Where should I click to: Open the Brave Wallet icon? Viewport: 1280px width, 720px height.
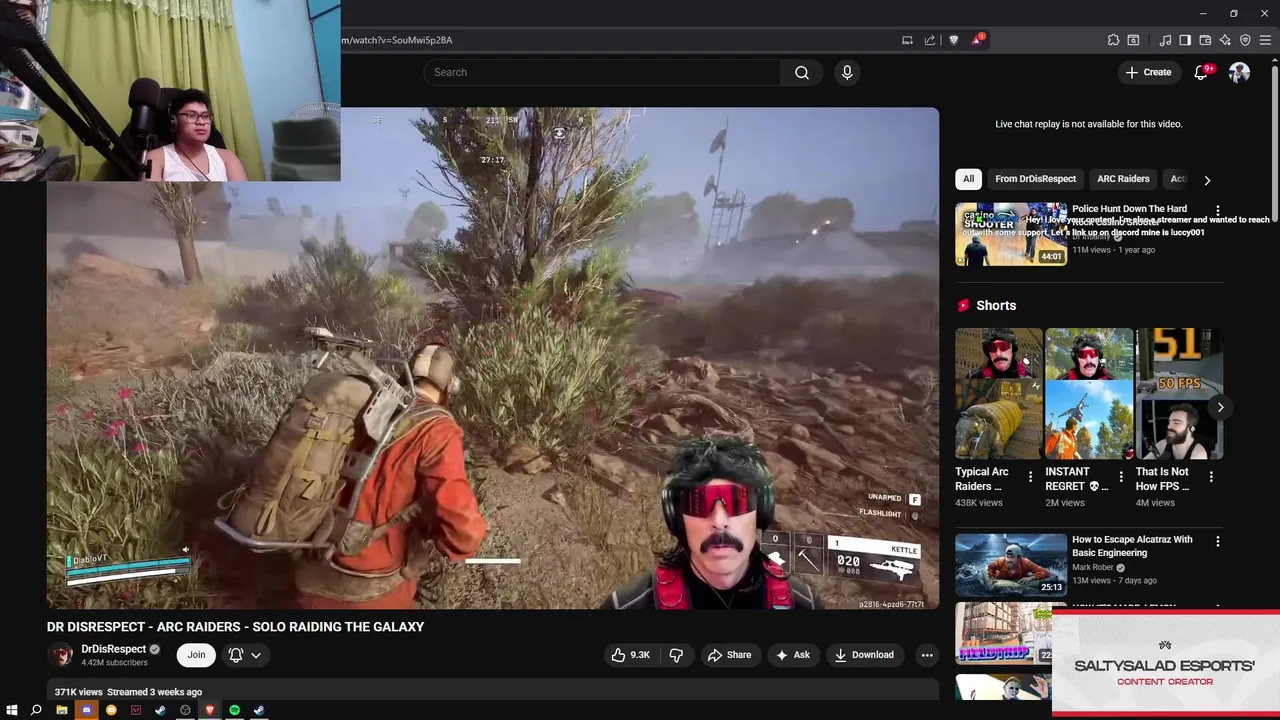pyautogui.click(x=1205, y=40)
